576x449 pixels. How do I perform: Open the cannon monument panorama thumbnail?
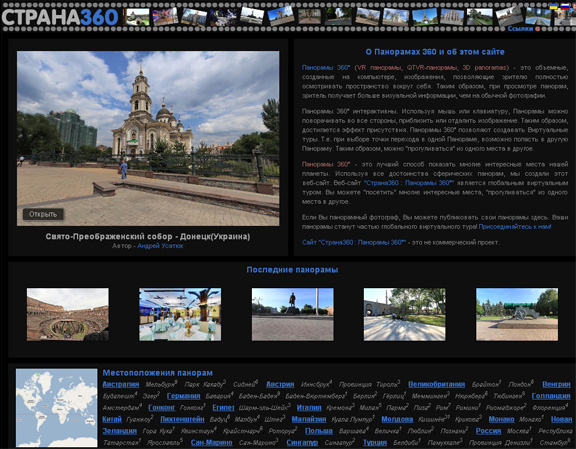coord(517,314)
